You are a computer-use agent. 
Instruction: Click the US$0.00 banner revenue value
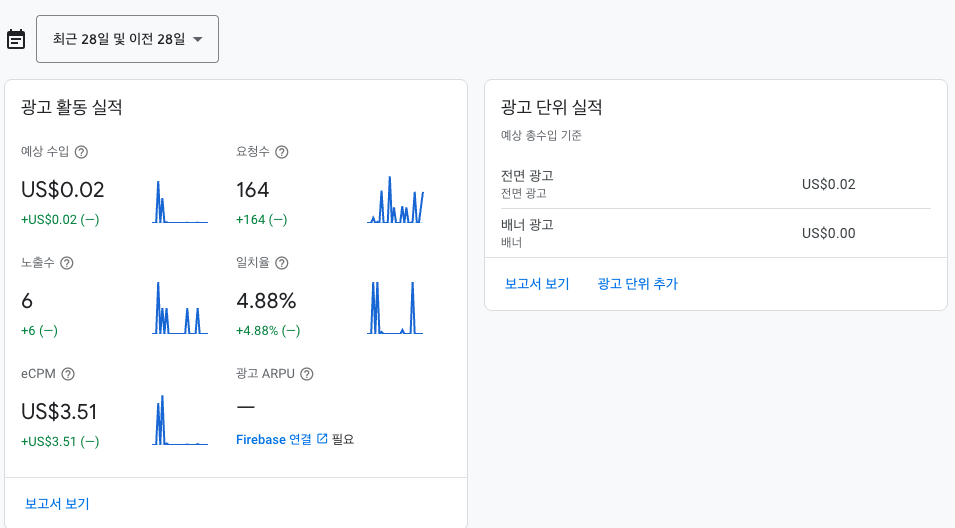coord(828,233)
